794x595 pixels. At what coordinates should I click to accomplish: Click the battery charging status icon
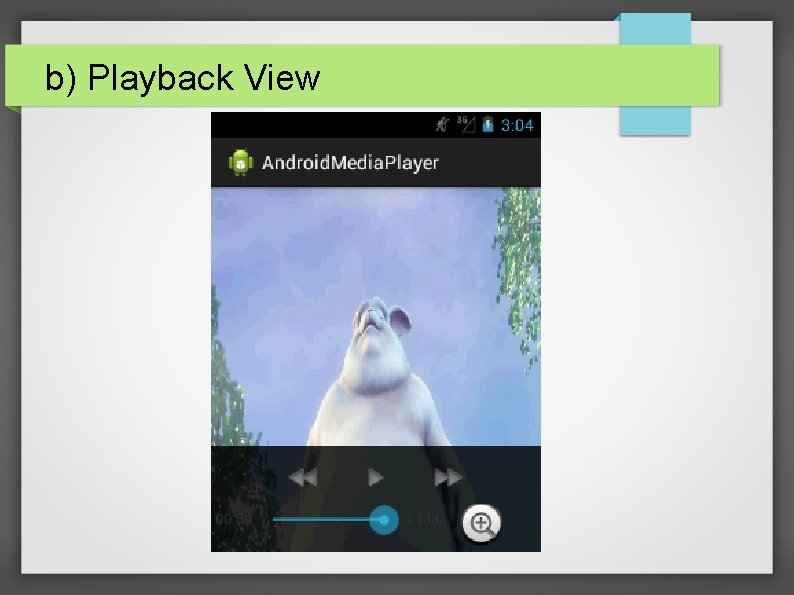pos(488,124)
